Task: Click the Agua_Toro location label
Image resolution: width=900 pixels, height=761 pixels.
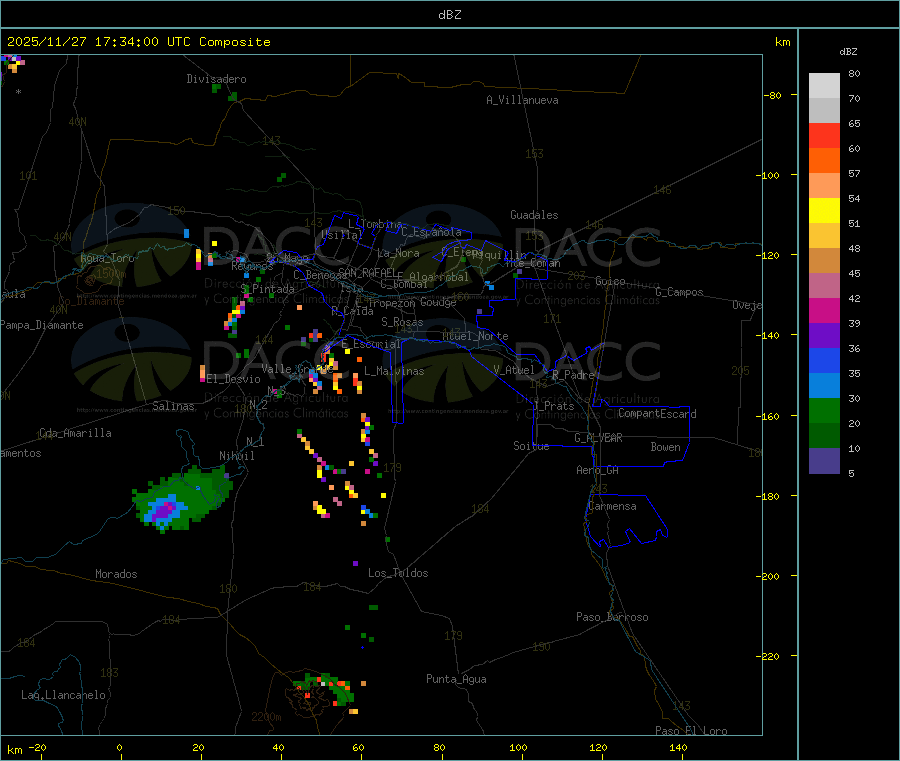Action: point(107,258)
